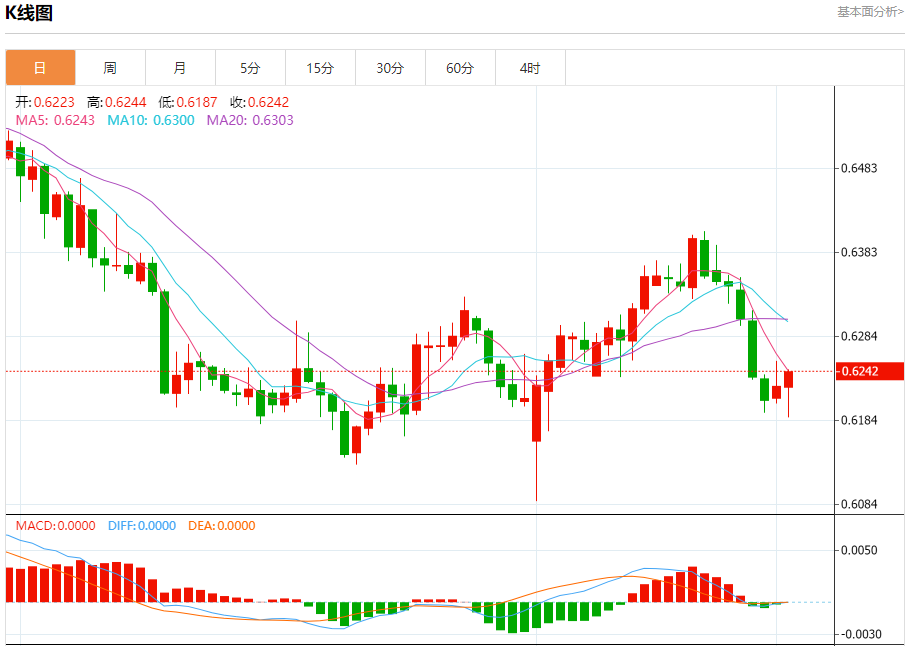Click the 0.6084 price axis label
The height and width of the screenshot is (646, 910).
pyautogui.click(x=860, y=504)
